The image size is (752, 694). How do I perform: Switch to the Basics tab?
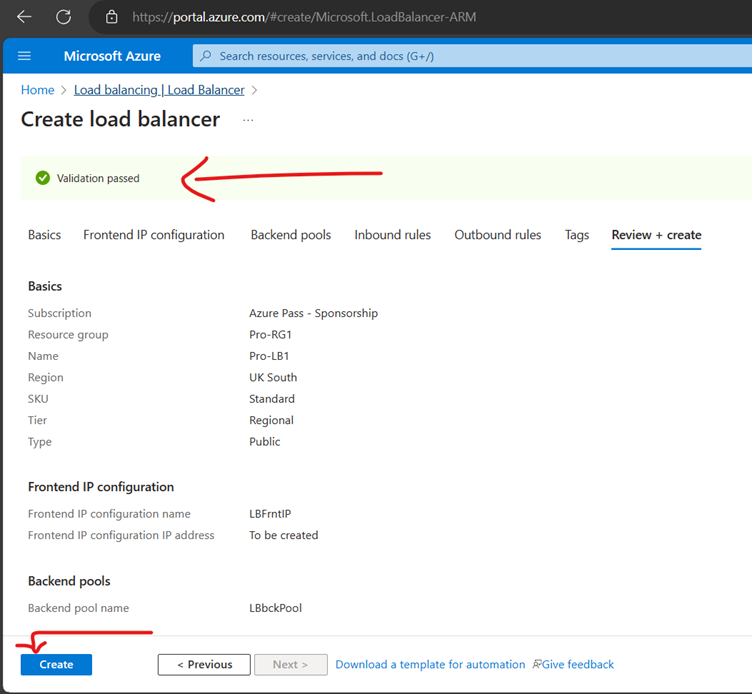44,235
